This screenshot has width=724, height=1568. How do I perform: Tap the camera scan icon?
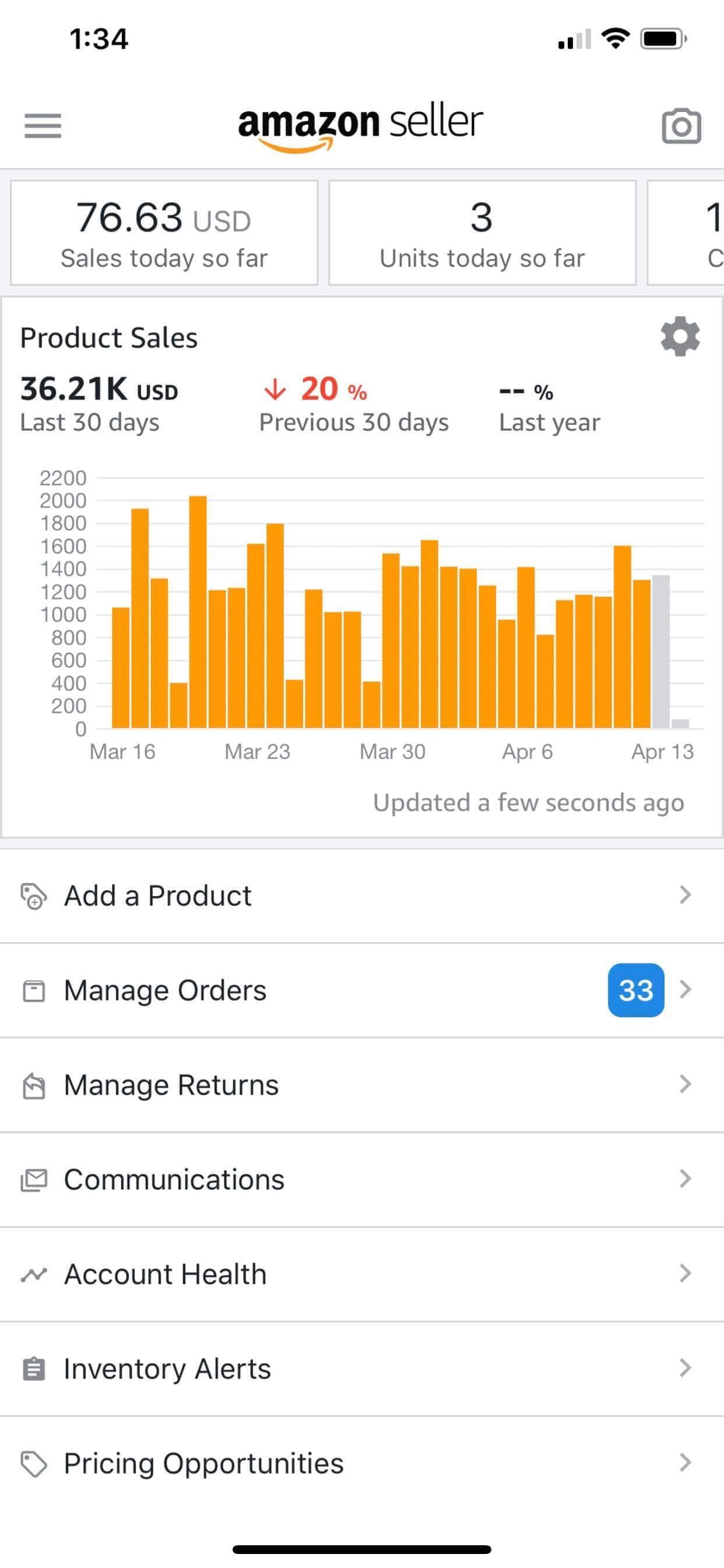(x=681, y=126)
